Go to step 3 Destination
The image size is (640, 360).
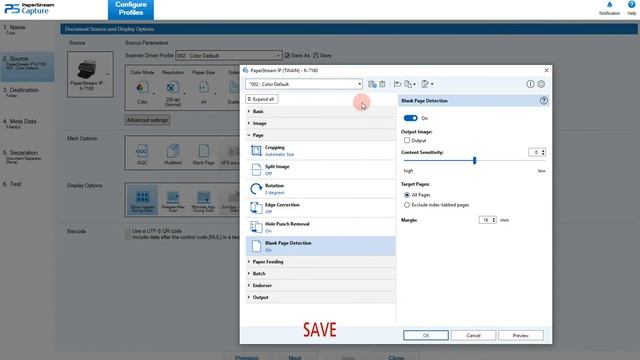(27, 92)
